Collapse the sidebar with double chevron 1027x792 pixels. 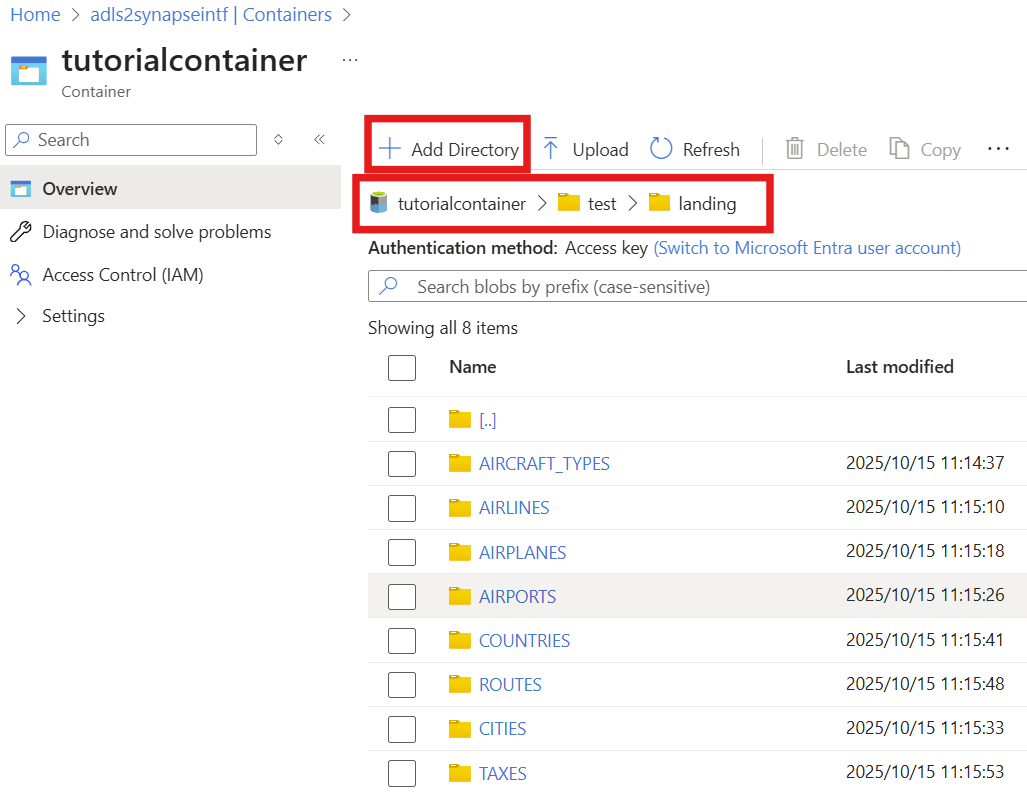pyautogui.click(x=320, y=140)
